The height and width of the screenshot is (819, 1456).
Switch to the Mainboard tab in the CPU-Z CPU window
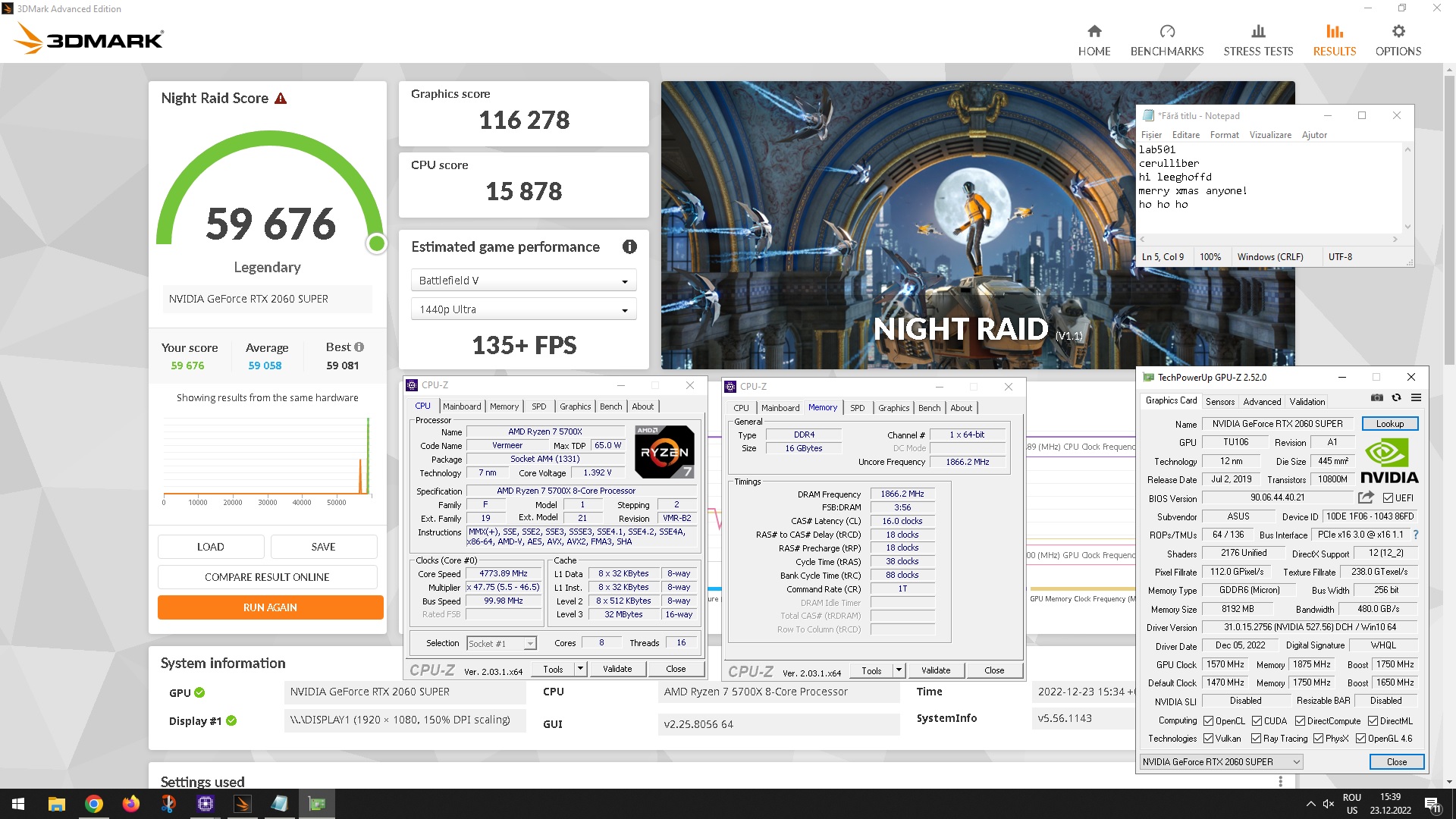pyautogui.click(x=462, y=406)
